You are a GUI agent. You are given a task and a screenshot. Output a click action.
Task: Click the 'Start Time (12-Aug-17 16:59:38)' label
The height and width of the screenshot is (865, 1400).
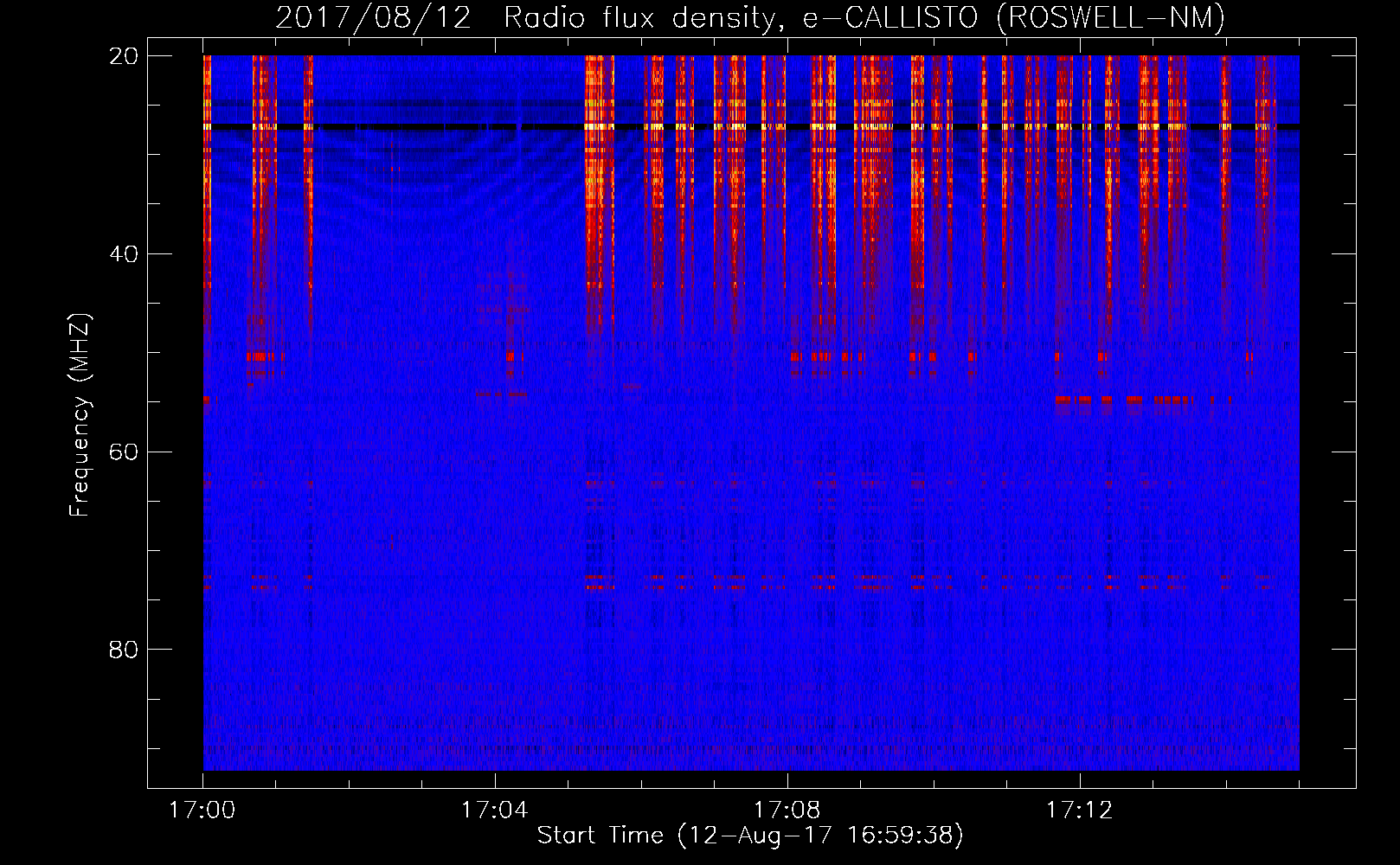750,836
